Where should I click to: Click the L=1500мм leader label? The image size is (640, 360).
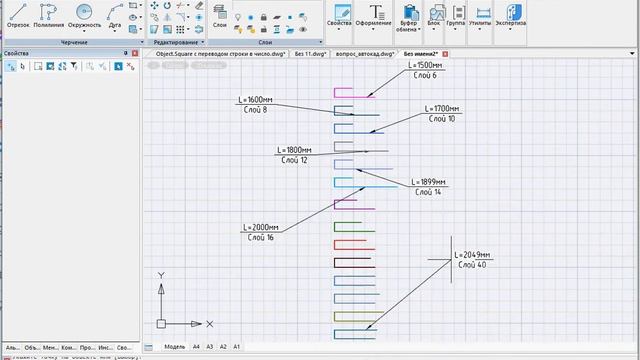click(x=425, y=65)
